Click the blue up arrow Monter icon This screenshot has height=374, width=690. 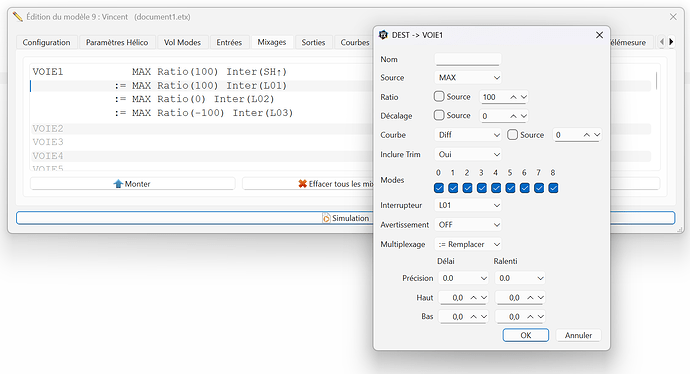118,184
